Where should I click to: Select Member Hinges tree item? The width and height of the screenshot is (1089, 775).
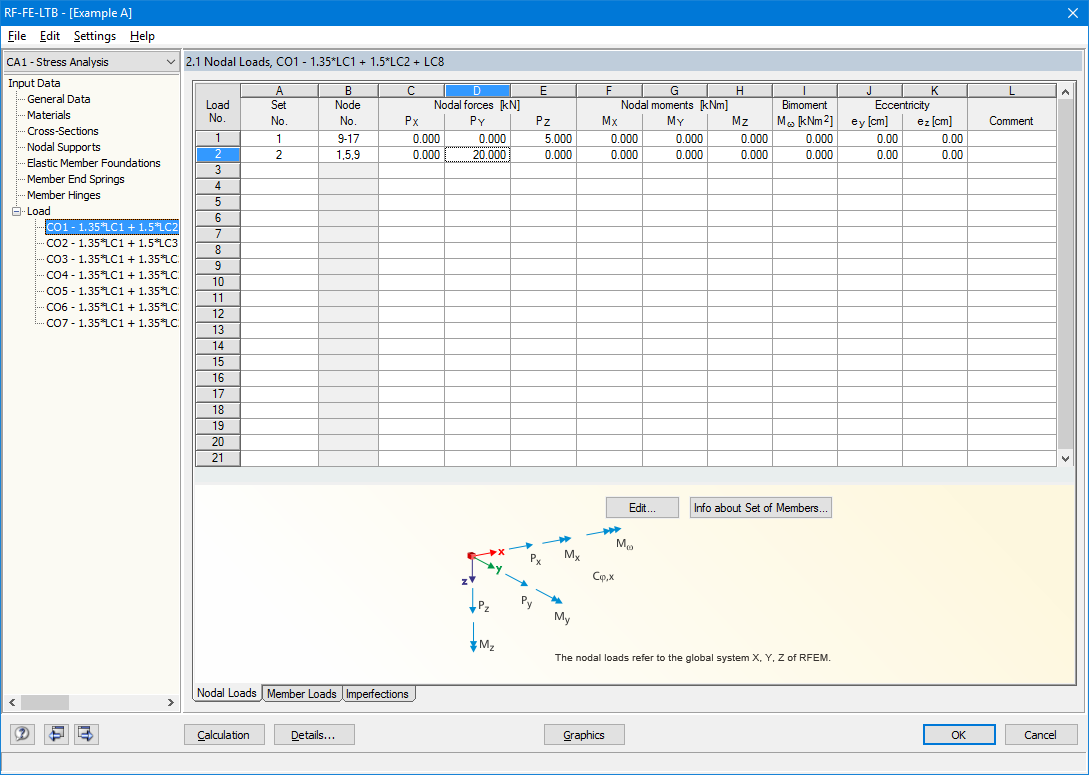(64, 195)
